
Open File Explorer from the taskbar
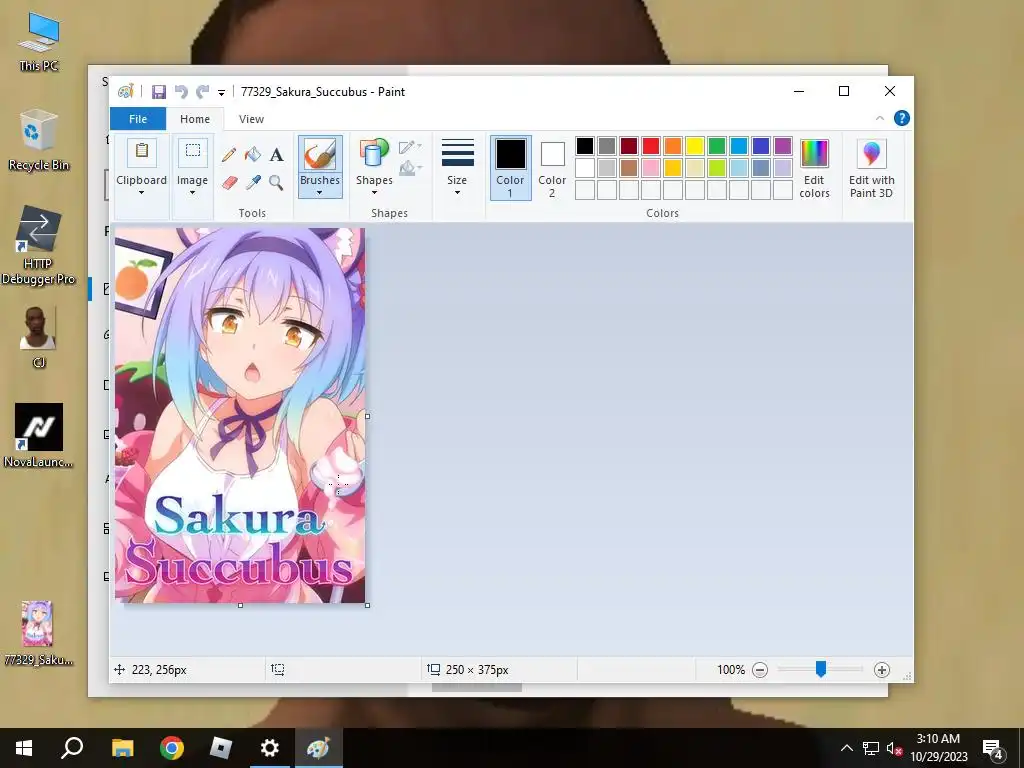click(122, 748)
